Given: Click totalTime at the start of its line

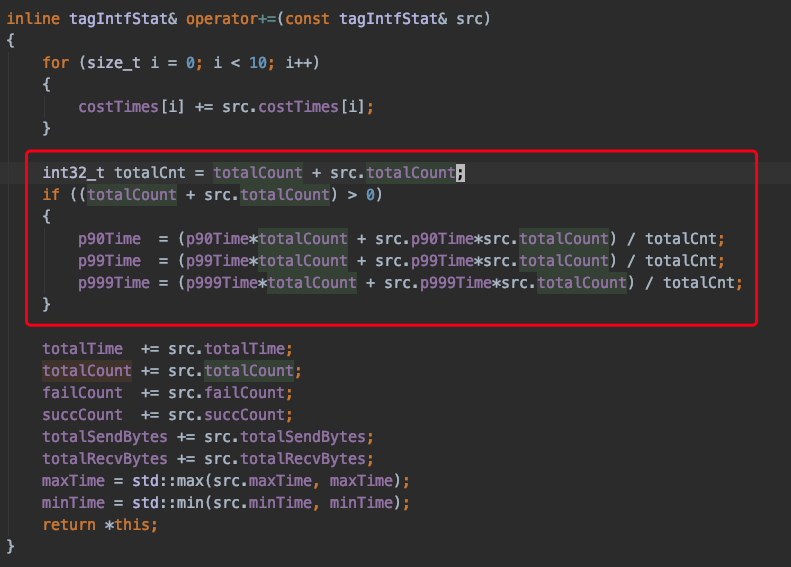Looking at the screenshot, I should pos(82,348).
